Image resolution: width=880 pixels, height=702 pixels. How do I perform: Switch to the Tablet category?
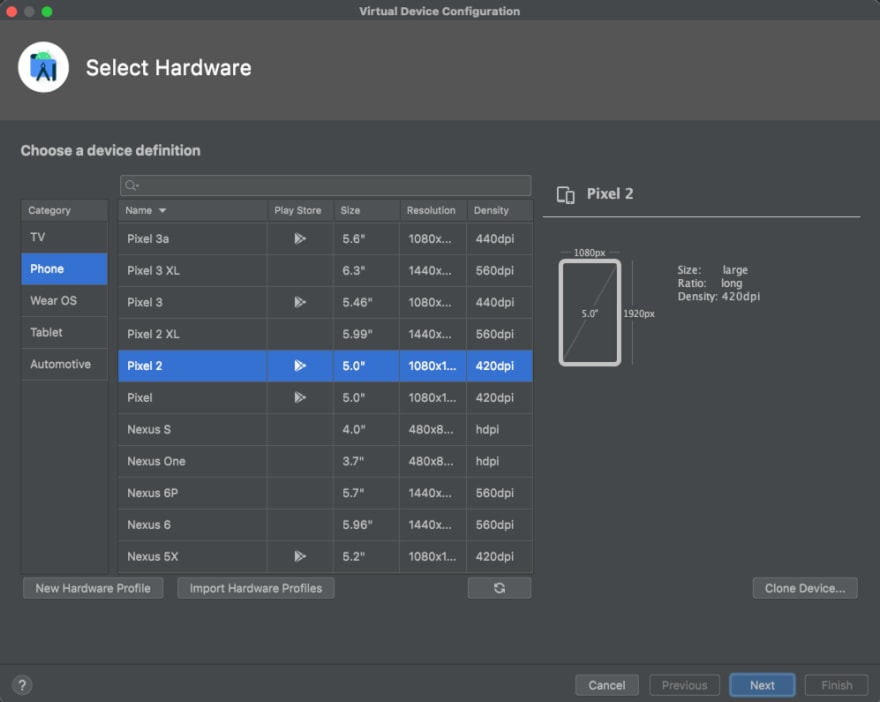click(x=64, y=332)
